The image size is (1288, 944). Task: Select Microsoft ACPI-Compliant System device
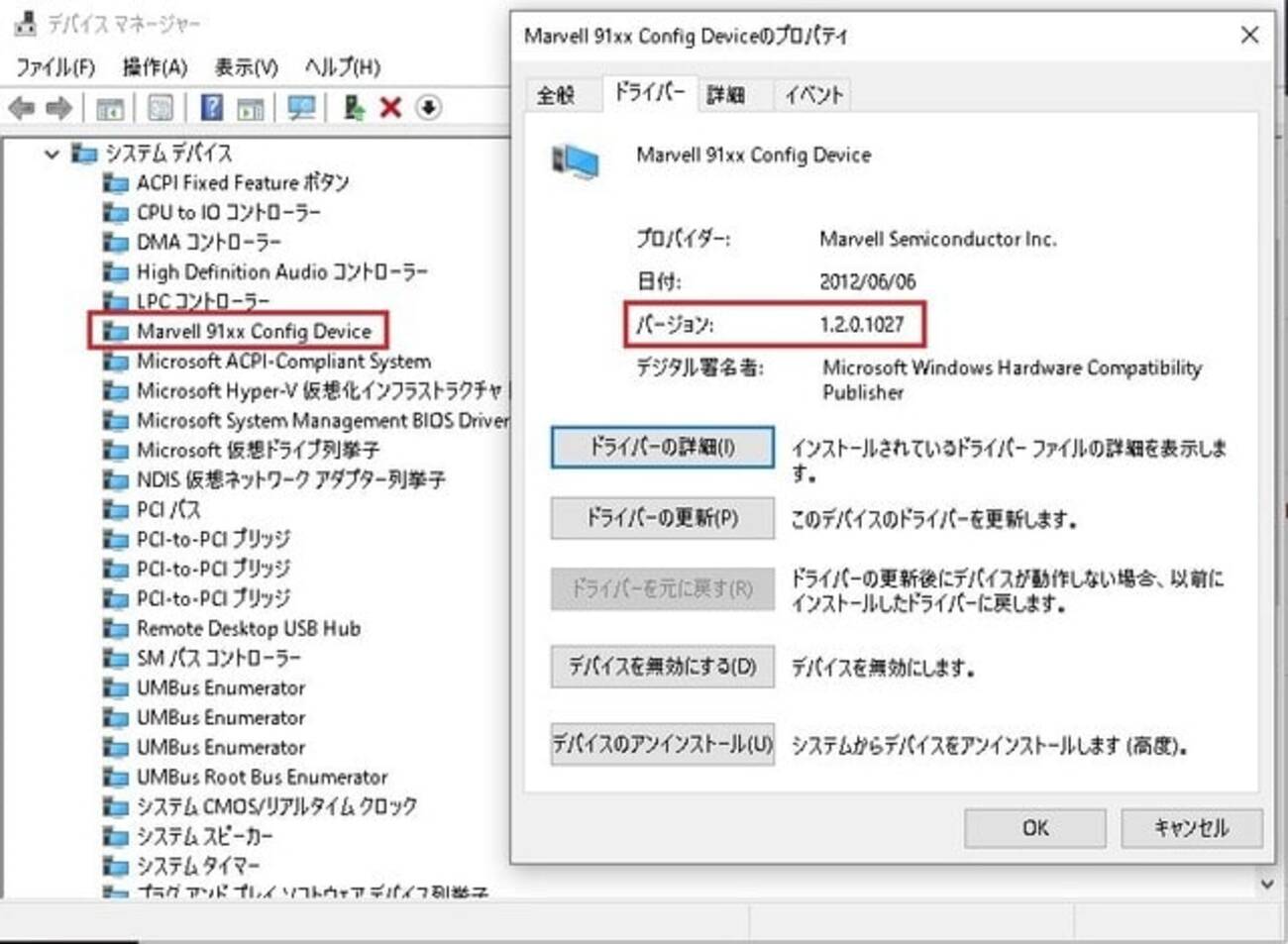[268, 362]
